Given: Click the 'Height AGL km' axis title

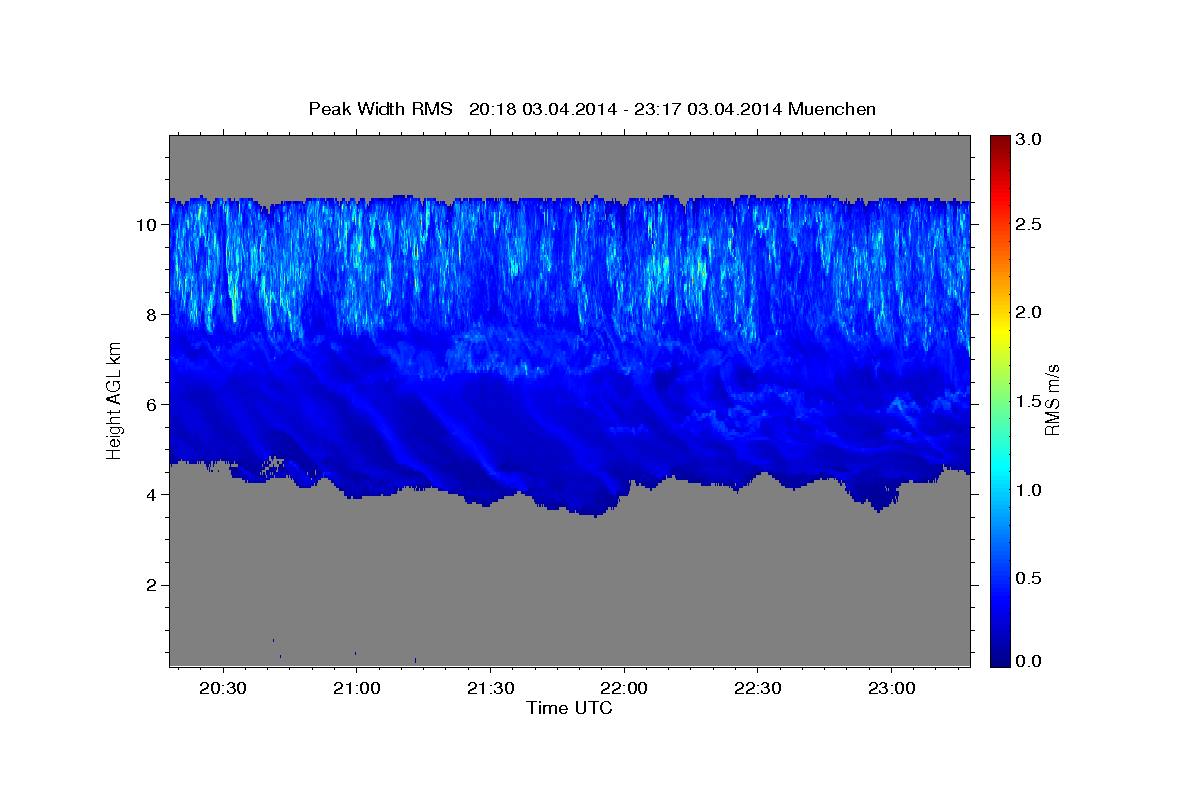Looking at the screenshot, I should [x=114, y=400].
